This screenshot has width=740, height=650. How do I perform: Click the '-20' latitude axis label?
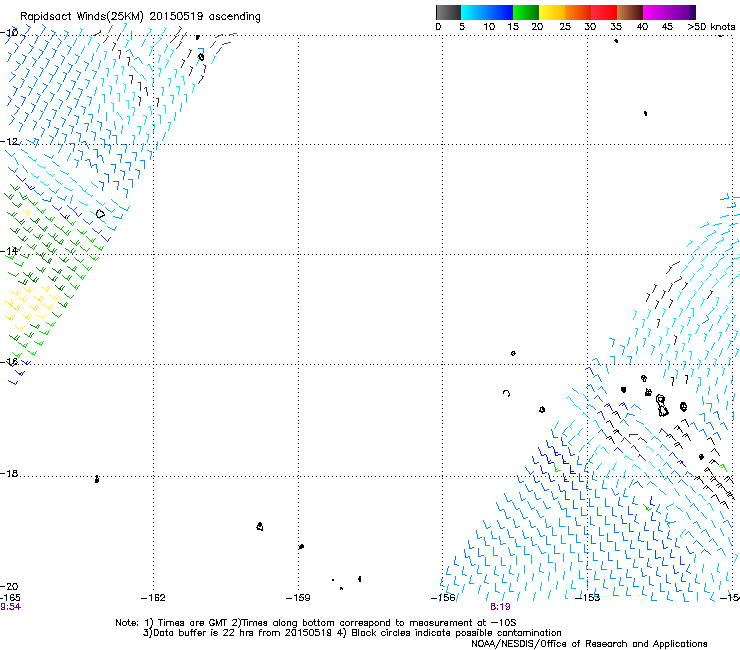pos(9,587)
